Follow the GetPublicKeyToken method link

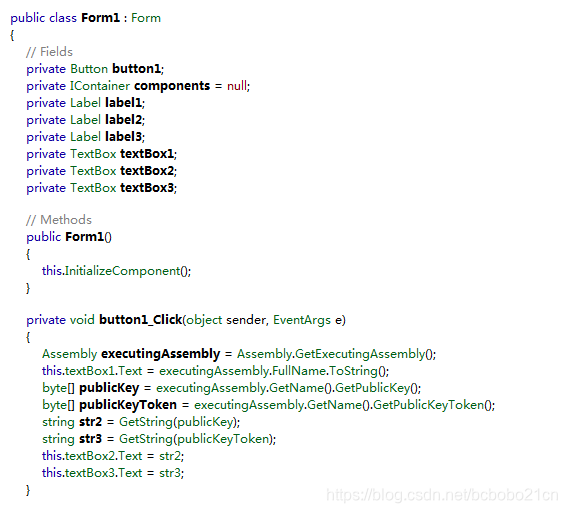tap(429, 405)
